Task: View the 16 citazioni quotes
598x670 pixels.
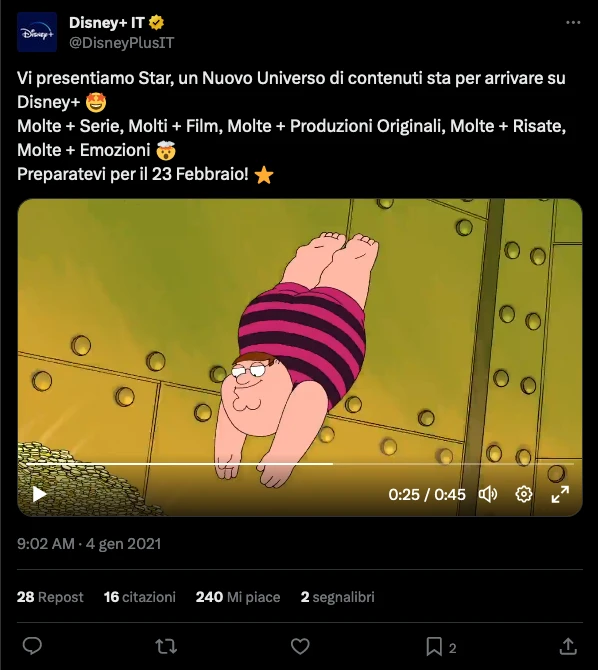Action: [140, 597]
